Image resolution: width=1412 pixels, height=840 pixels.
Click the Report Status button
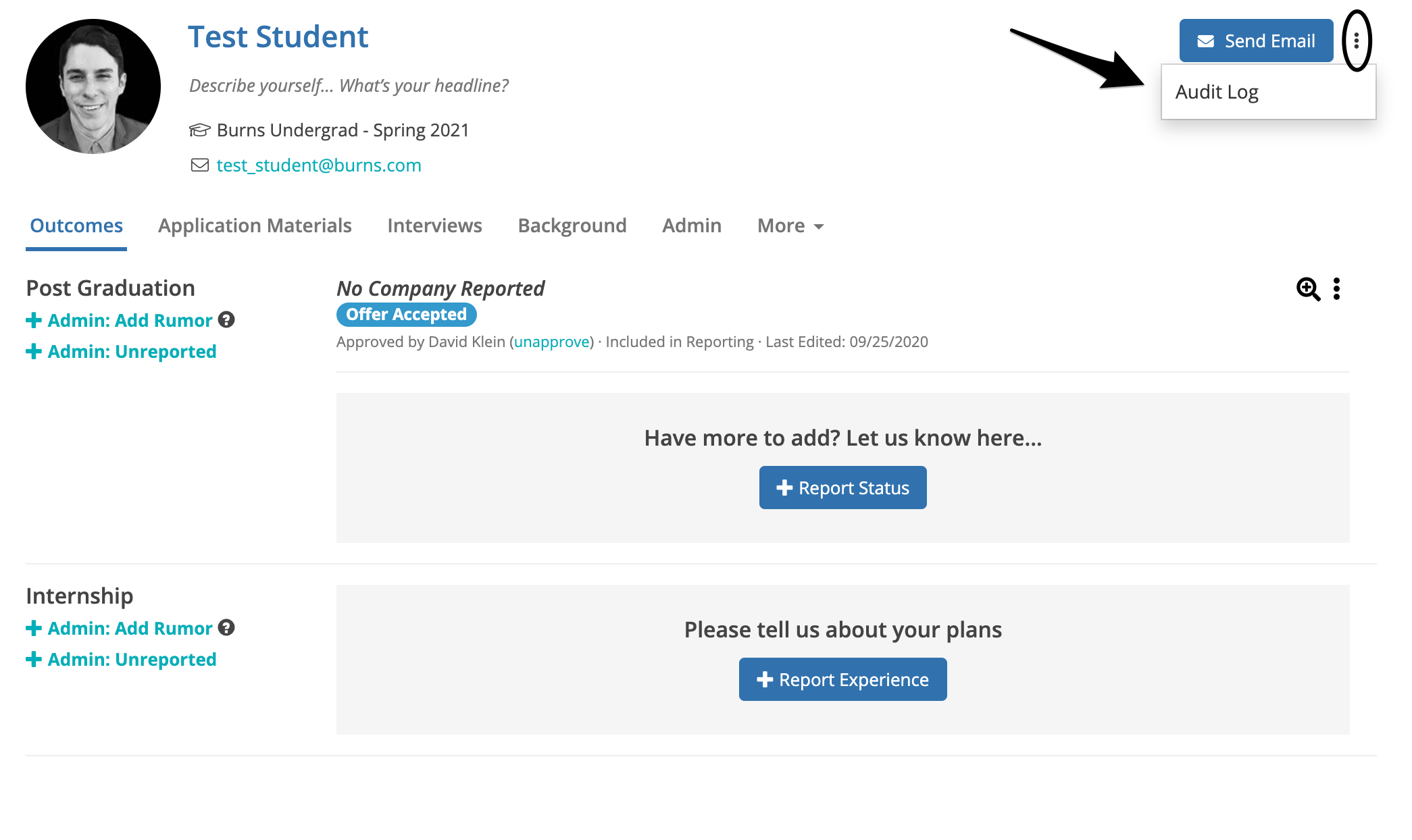[842, 488]
